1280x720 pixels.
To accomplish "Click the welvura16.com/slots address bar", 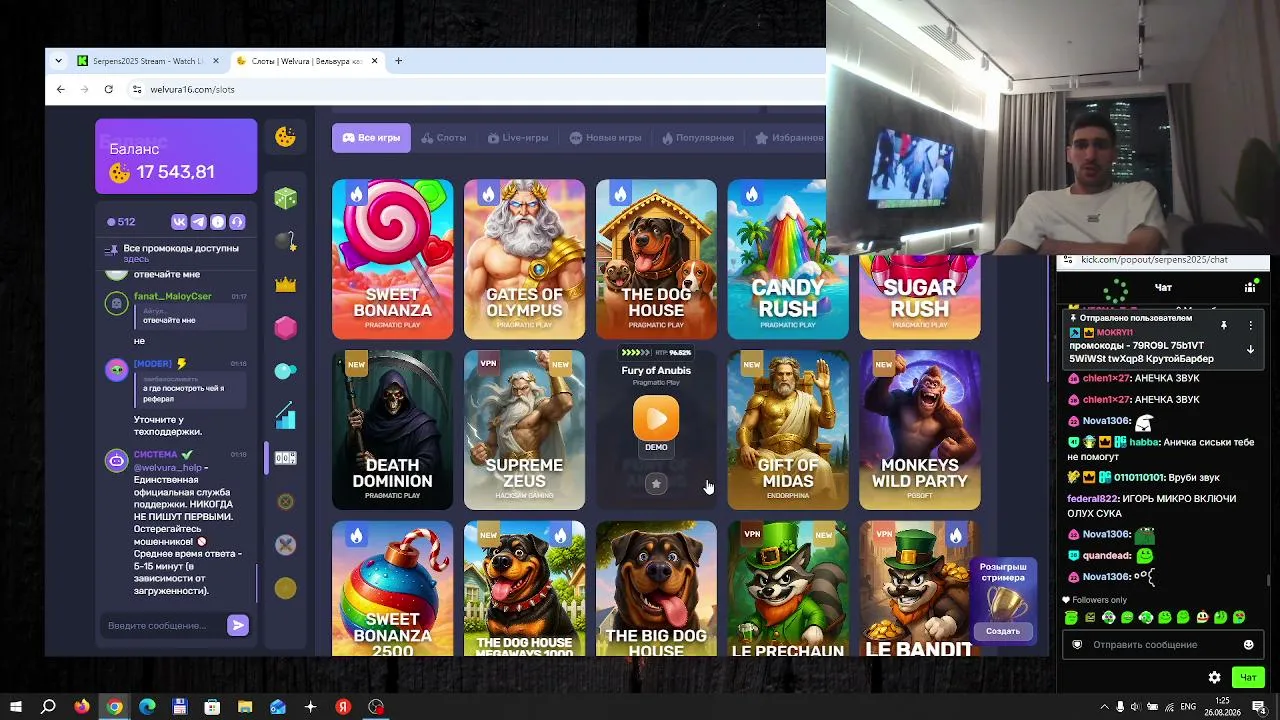I will point(192,89).
